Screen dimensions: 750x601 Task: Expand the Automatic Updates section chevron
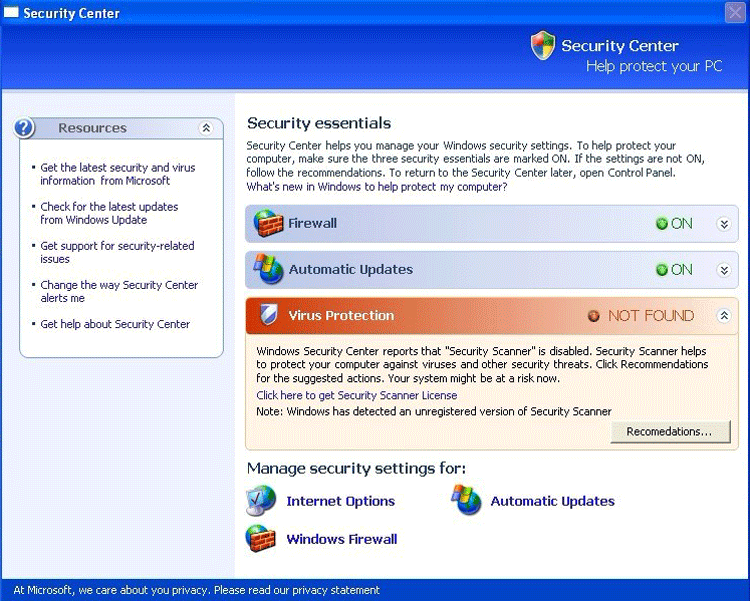click(724, 270)
